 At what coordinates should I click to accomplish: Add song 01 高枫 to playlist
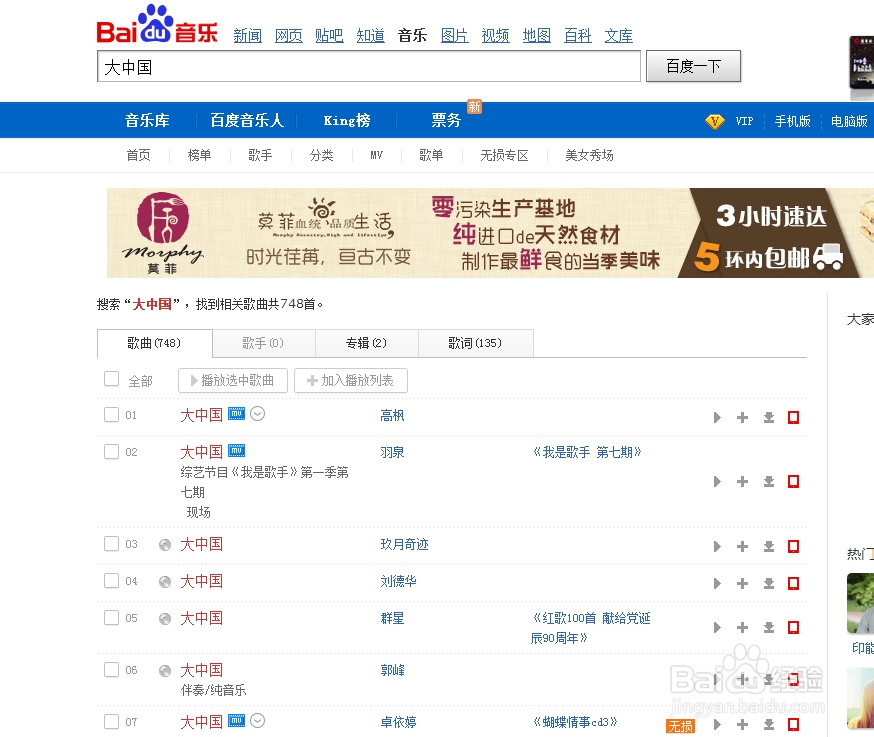pyautogui.click(x=742, y=418)
